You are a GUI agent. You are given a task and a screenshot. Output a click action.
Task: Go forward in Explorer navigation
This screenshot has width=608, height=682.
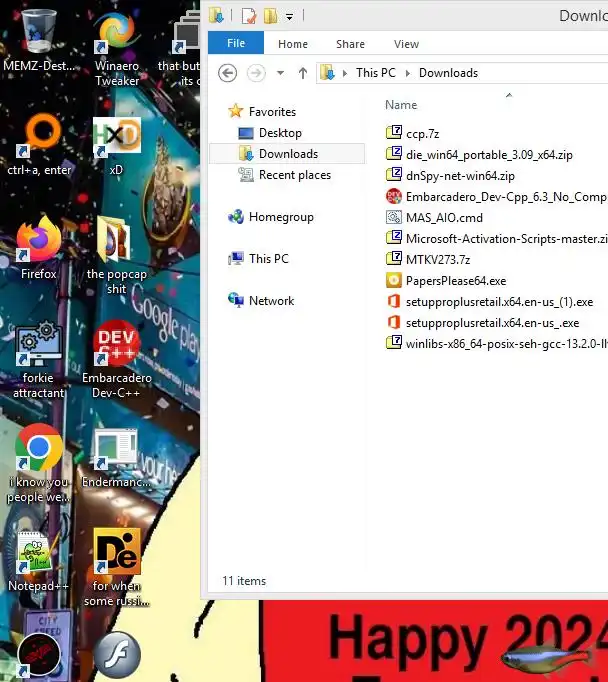pos(256,73)
